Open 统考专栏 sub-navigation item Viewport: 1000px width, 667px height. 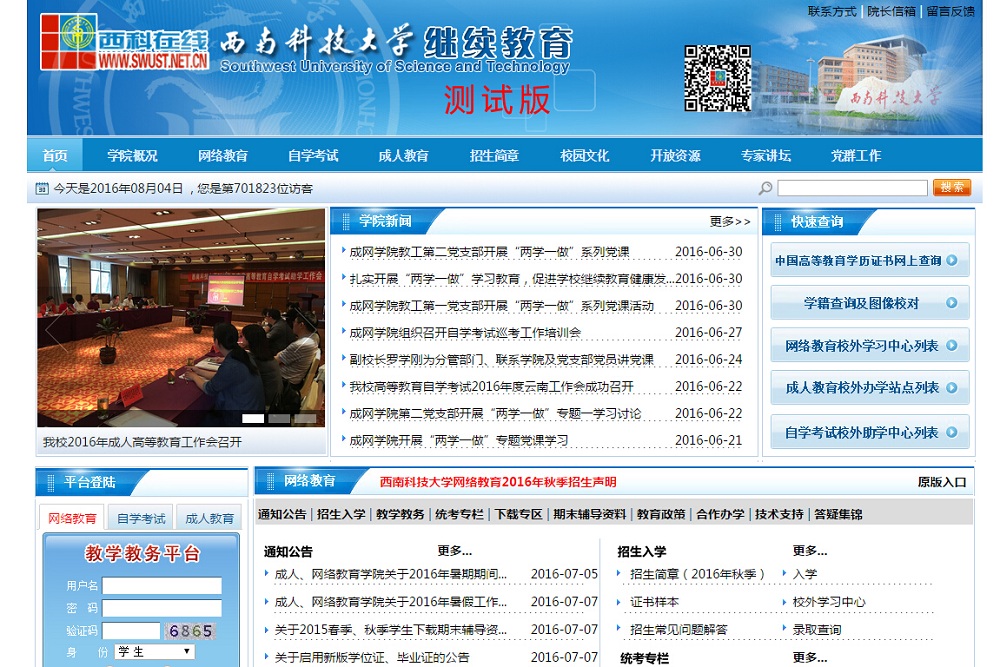pos(459,514)
